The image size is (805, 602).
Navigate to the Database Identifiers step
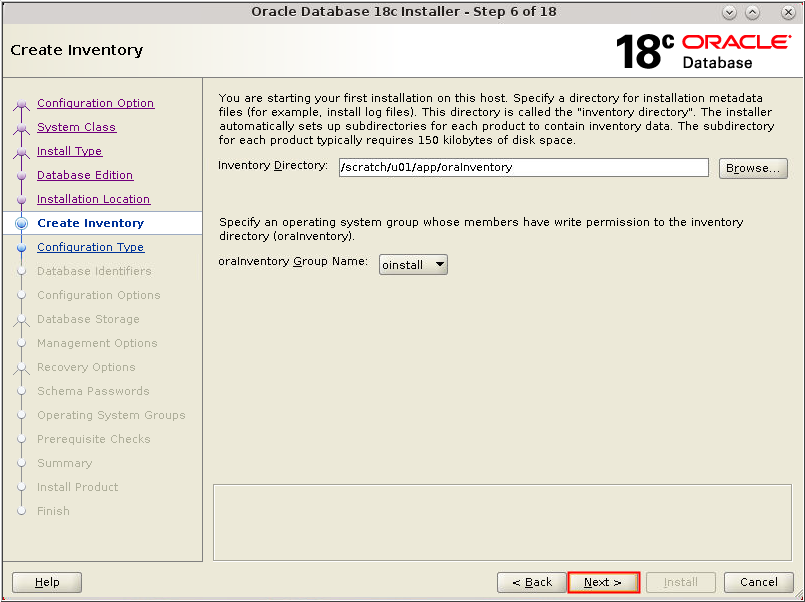click(94, 271)
